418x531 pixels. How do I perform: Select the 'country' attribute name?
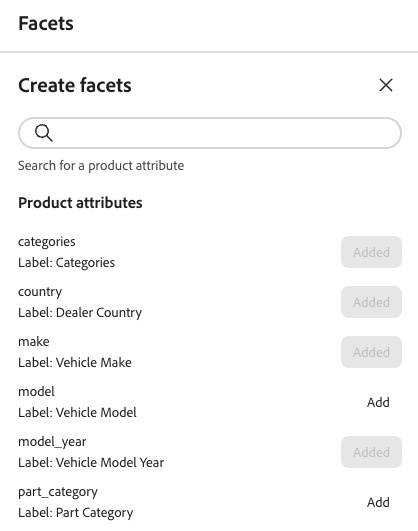click(x=40, y=292)
